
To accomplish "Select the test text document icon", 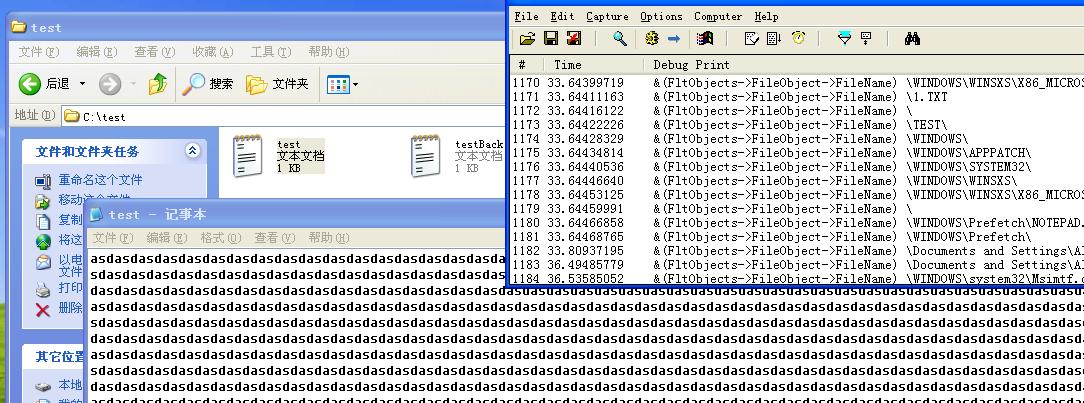I will click(247, 156).
